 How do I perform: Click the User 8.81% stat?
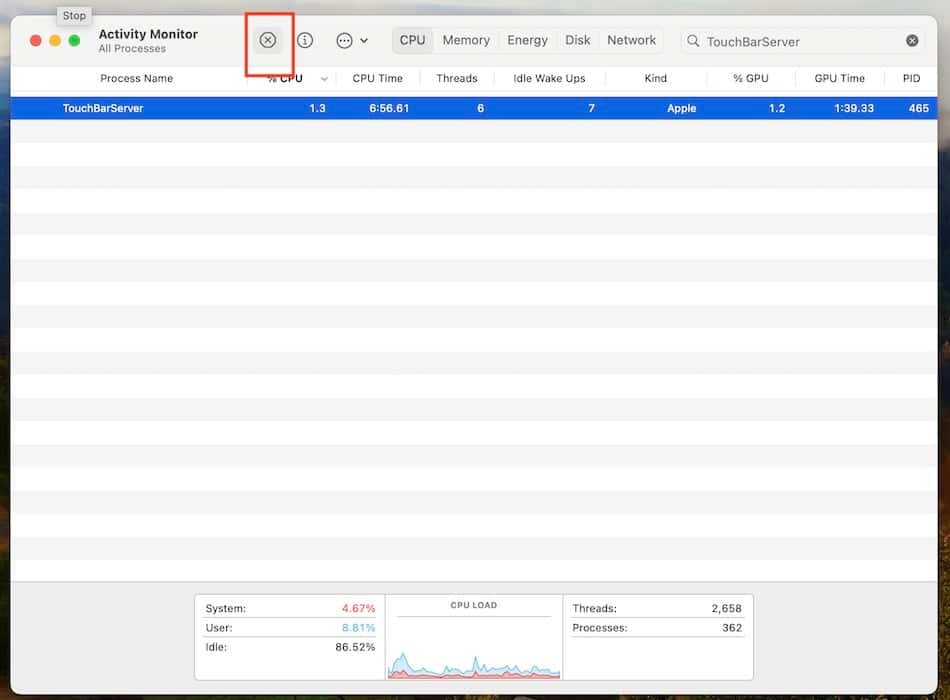[290, 627]
